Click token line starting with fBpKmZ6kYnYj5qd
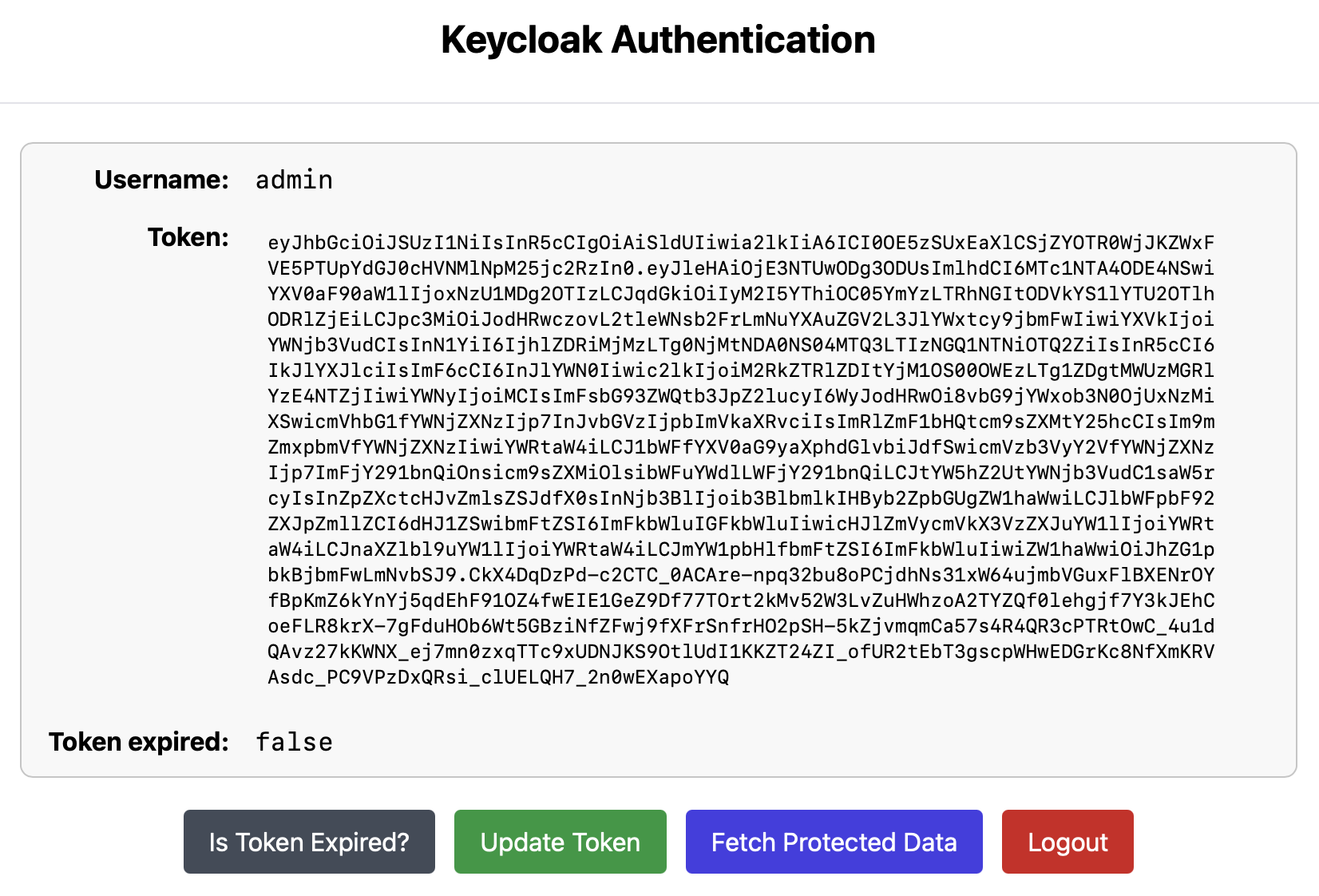 741,601
